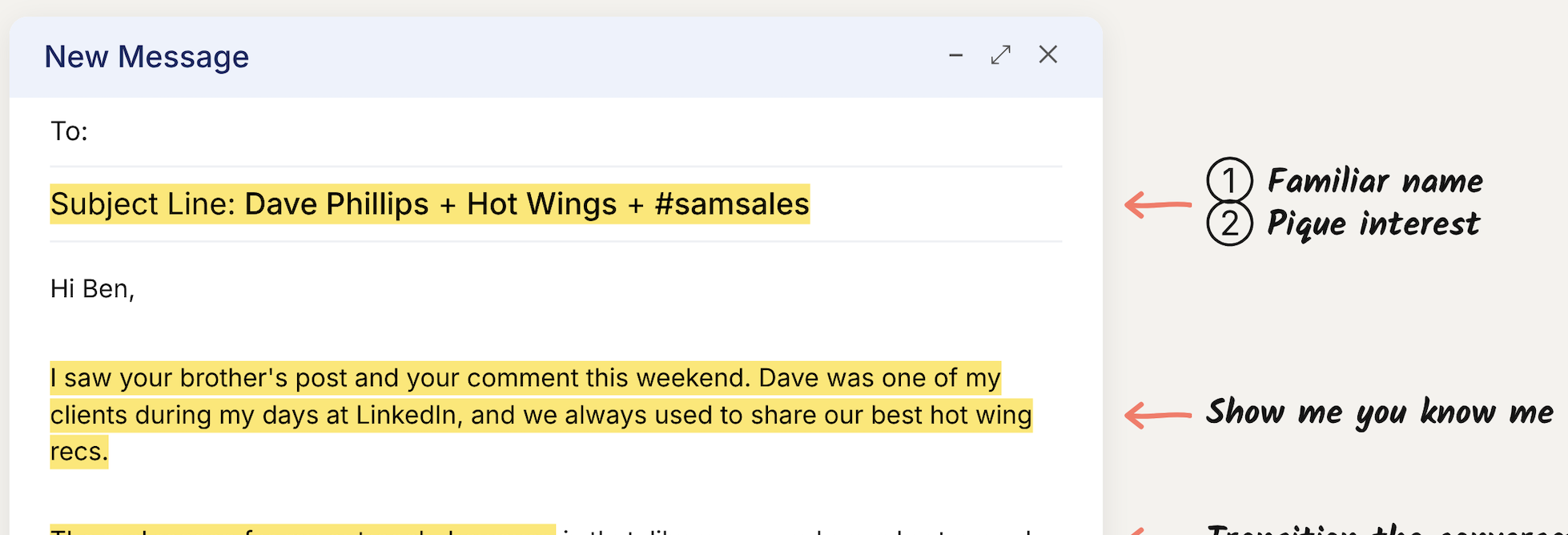Click the New Message title bar
Image resolution: width=1568 pixels, height=535 pixels.
coord(556,57)
